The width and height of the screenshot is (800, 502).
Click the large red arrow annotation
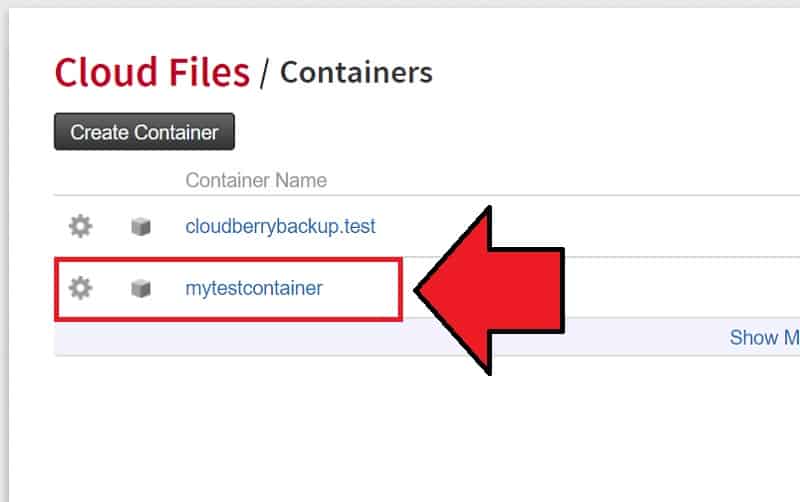click(489, 291)
